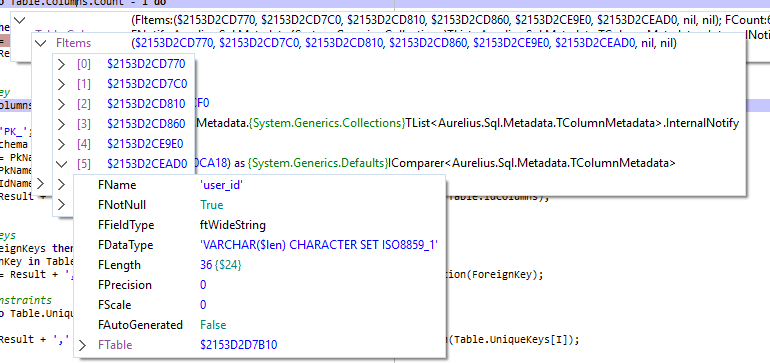Viewport: 770px width, 363px height.
Task: Collapse array item [5]
Action: pos(61,164)
